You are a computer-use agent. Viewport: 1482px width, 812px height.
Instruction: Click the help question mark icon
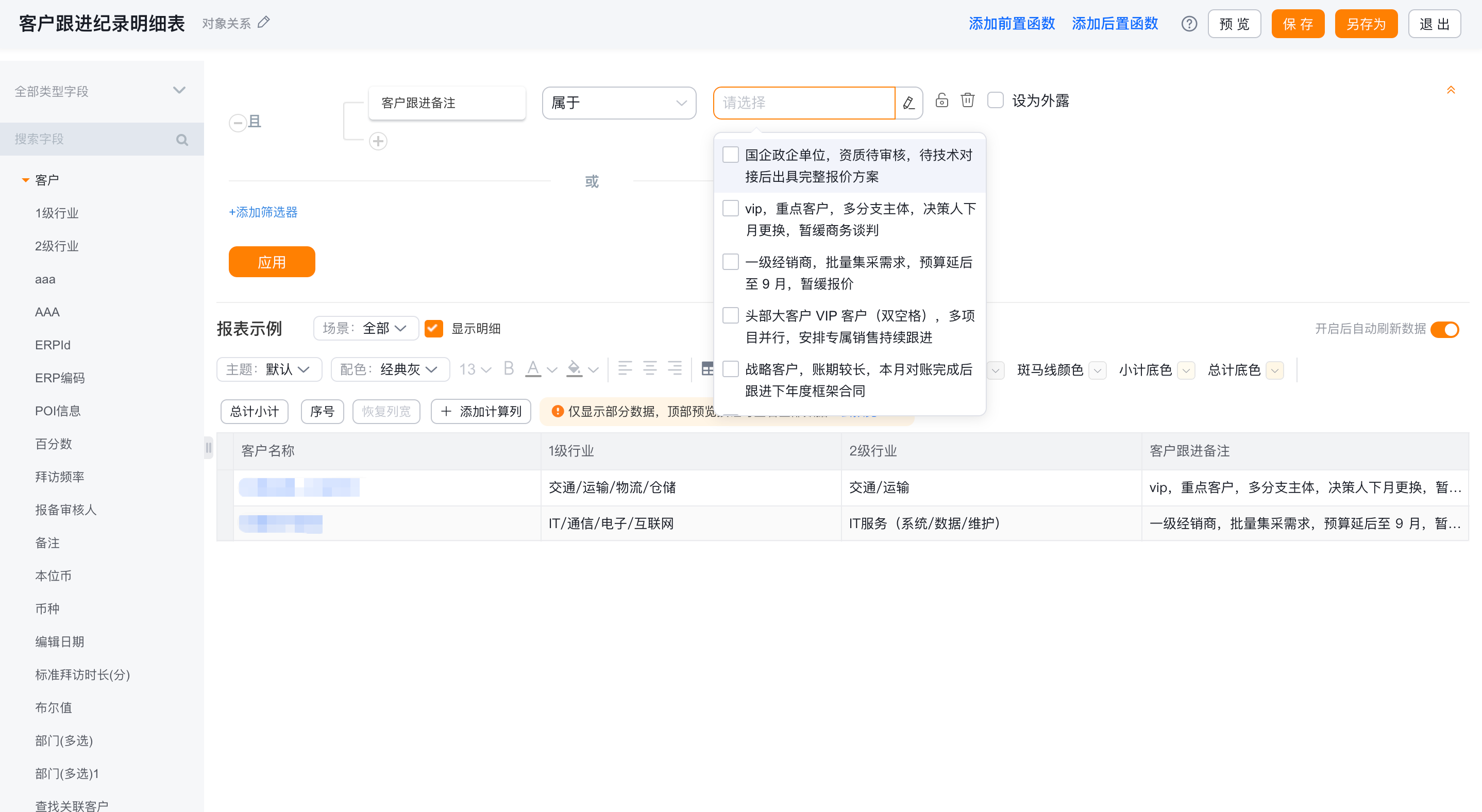click(1189, 24)
